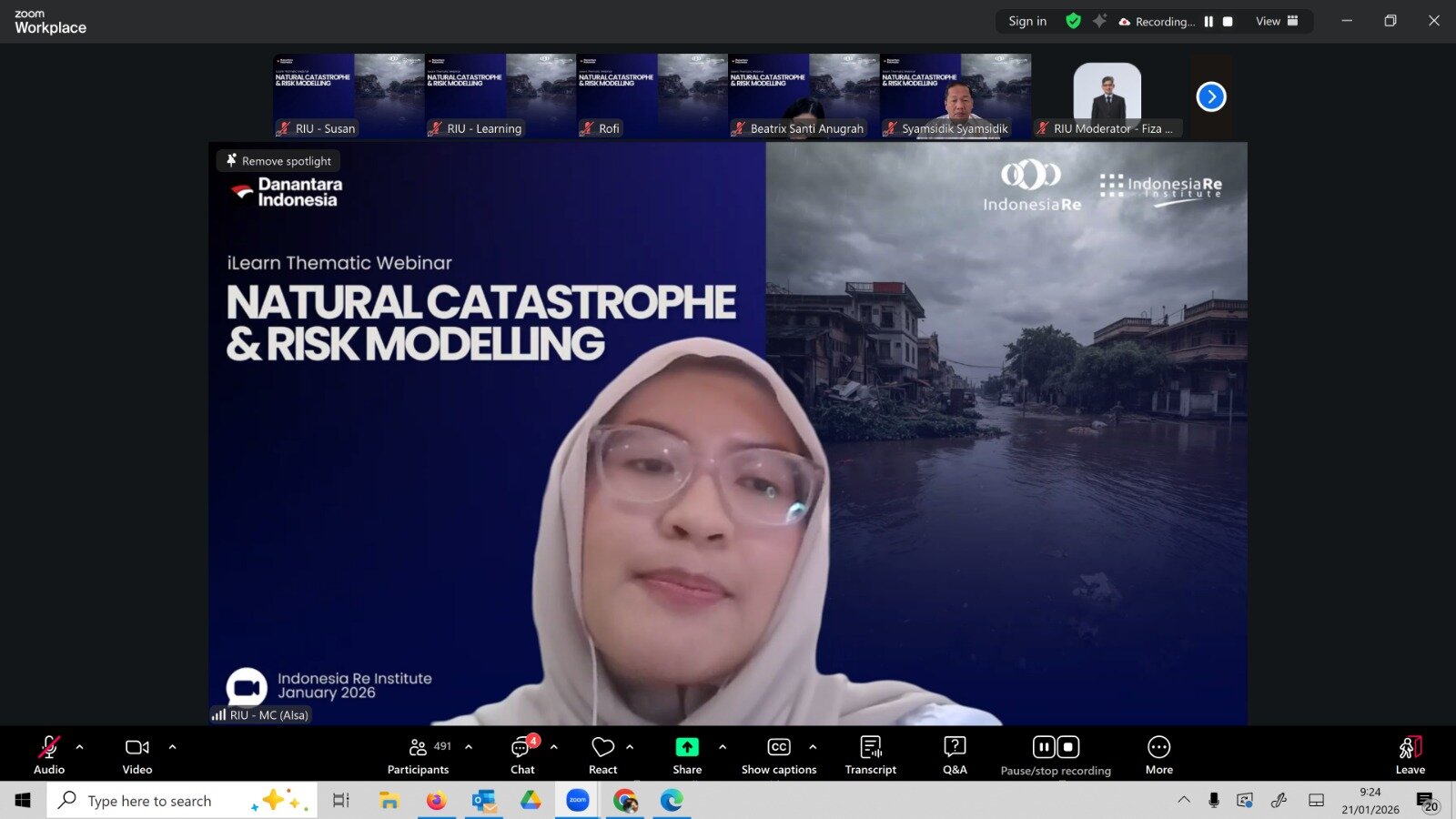Open the Participants panel
The width and height of the screenshot is (1456, 819).
pos(418,755)
